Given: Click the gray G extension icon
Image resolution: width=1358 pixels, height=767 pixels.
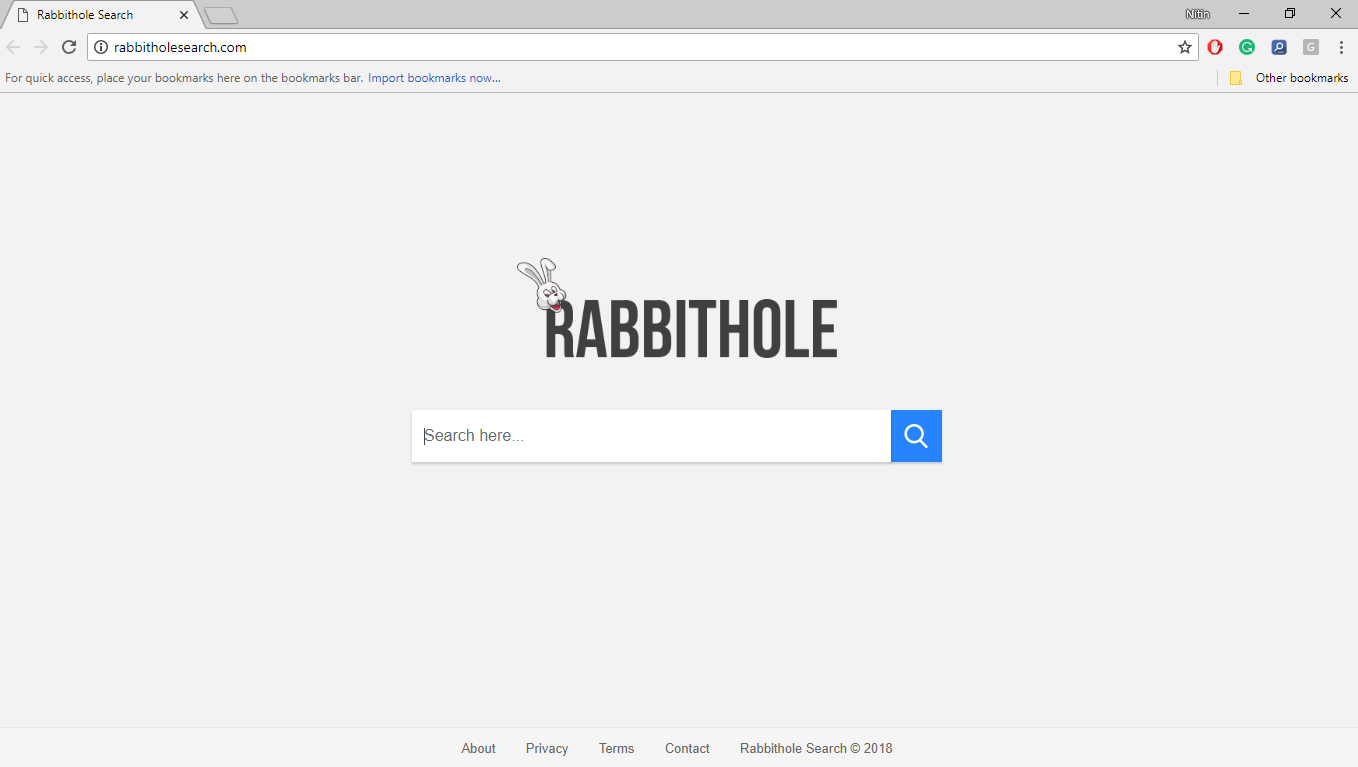Looking at the screenshot, I should [x=1310, y=46].
